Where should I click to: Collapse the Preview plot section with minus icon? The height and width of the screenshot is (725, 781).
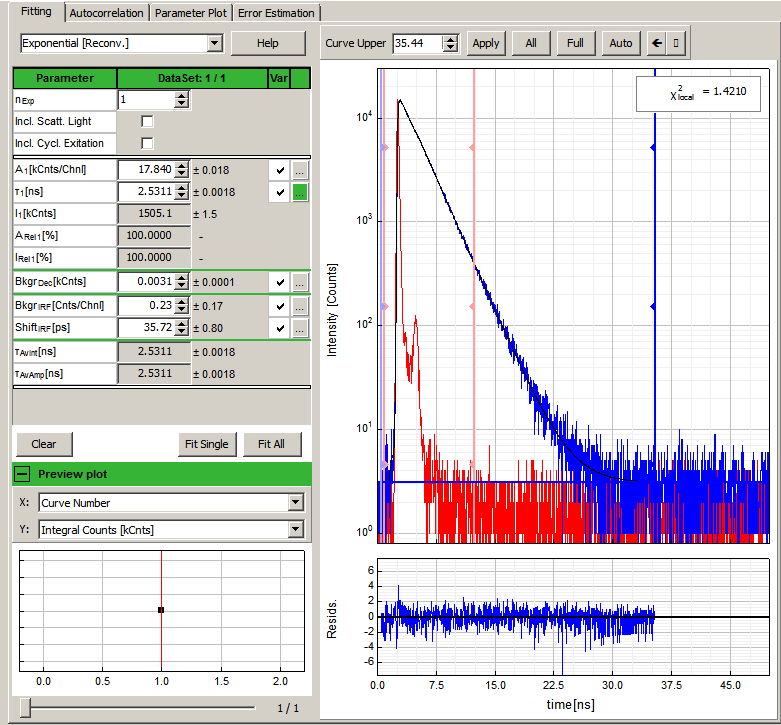23,474
